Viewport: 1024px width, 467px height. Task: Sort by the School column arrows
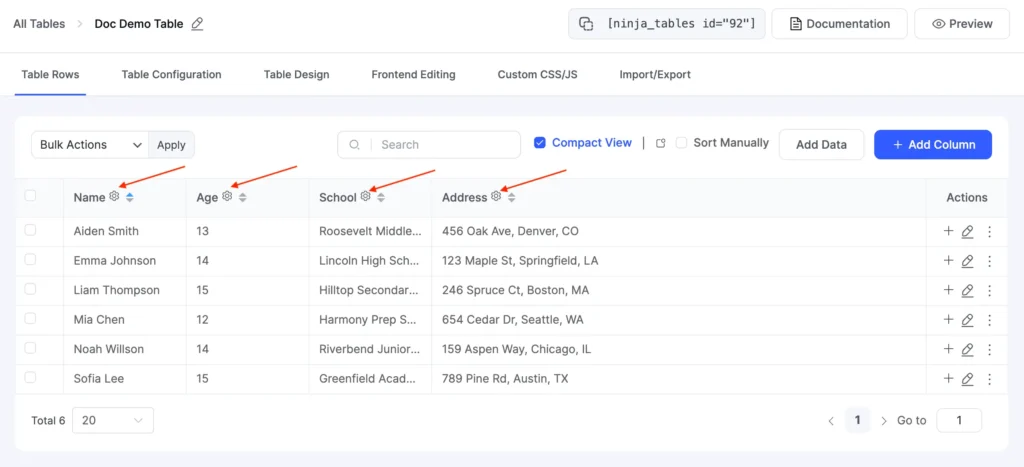[381, 197]
